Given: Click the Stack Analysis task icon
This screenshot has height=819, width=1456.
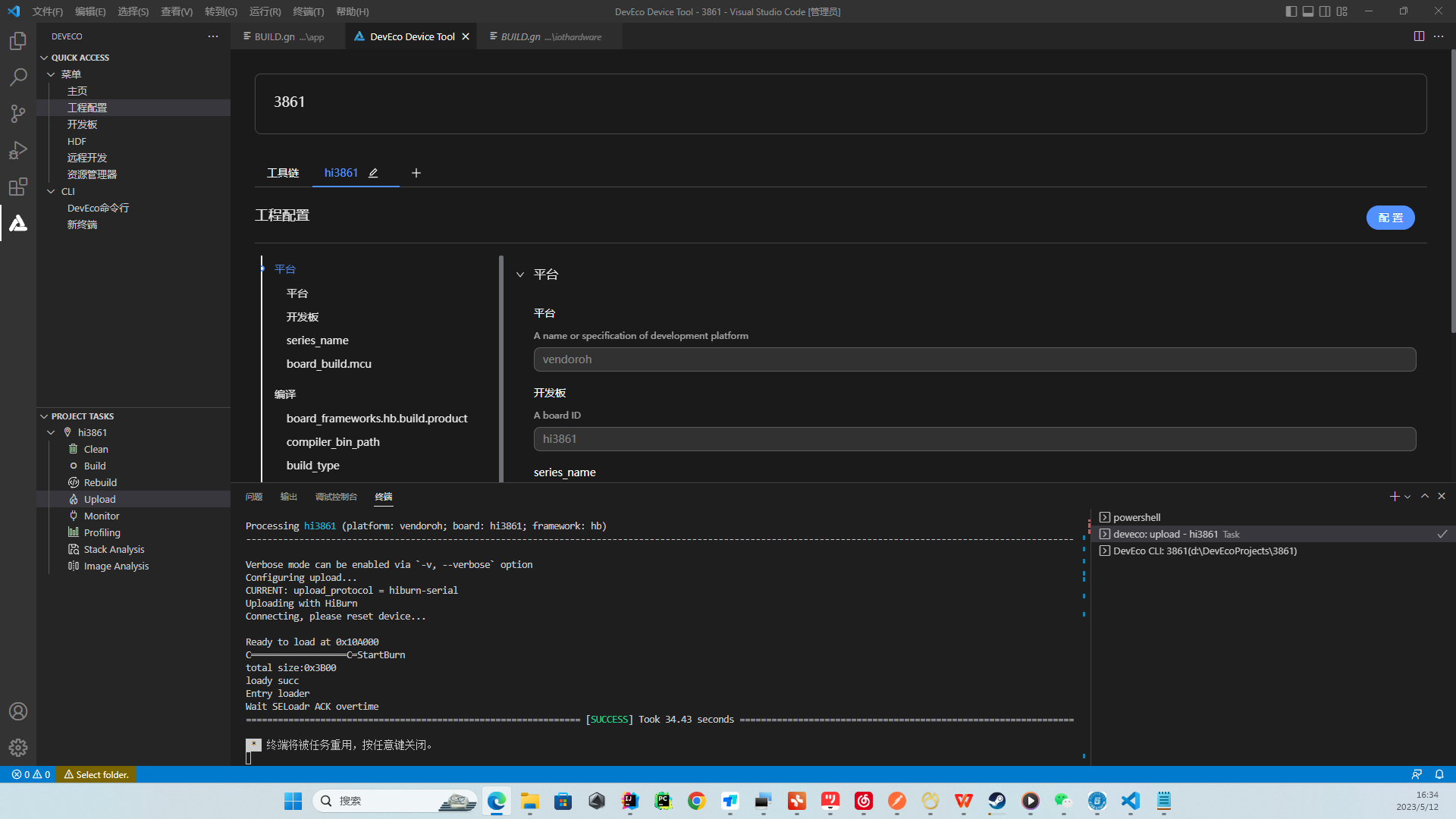Looking at the screenshot, I should [x=74, y=549].
